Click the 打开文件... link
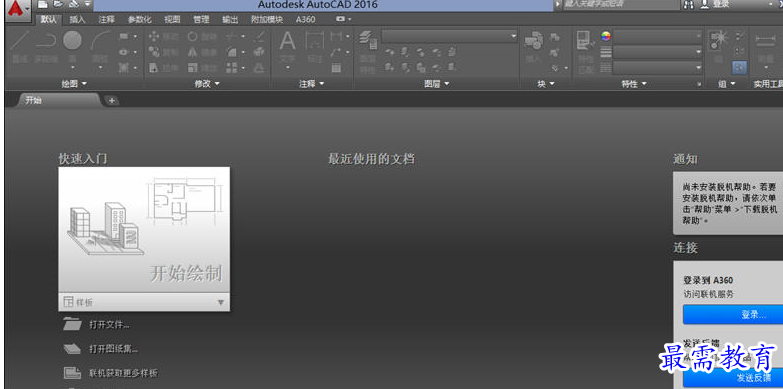Image resolution: width=783 pixels, height=389 pixels. [x=109, y=325]
